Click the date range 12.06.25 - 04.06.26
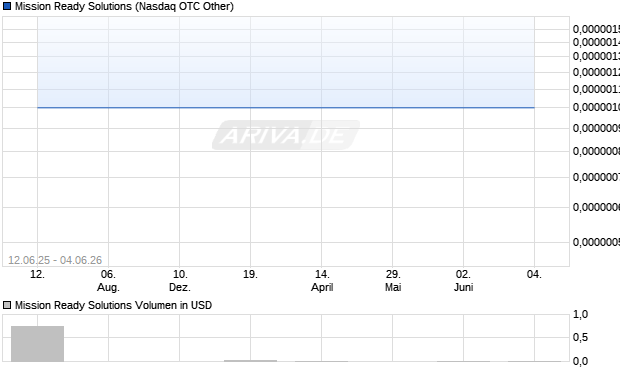 pyautogui.click(x=55, y=260)
